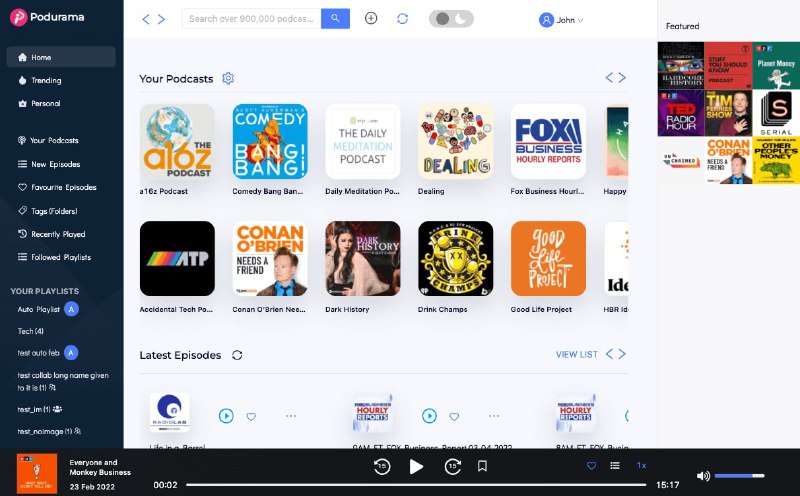The image size is (800, 496).
Task: Favourite the Radiolab episode with heart
Action: 251,416
